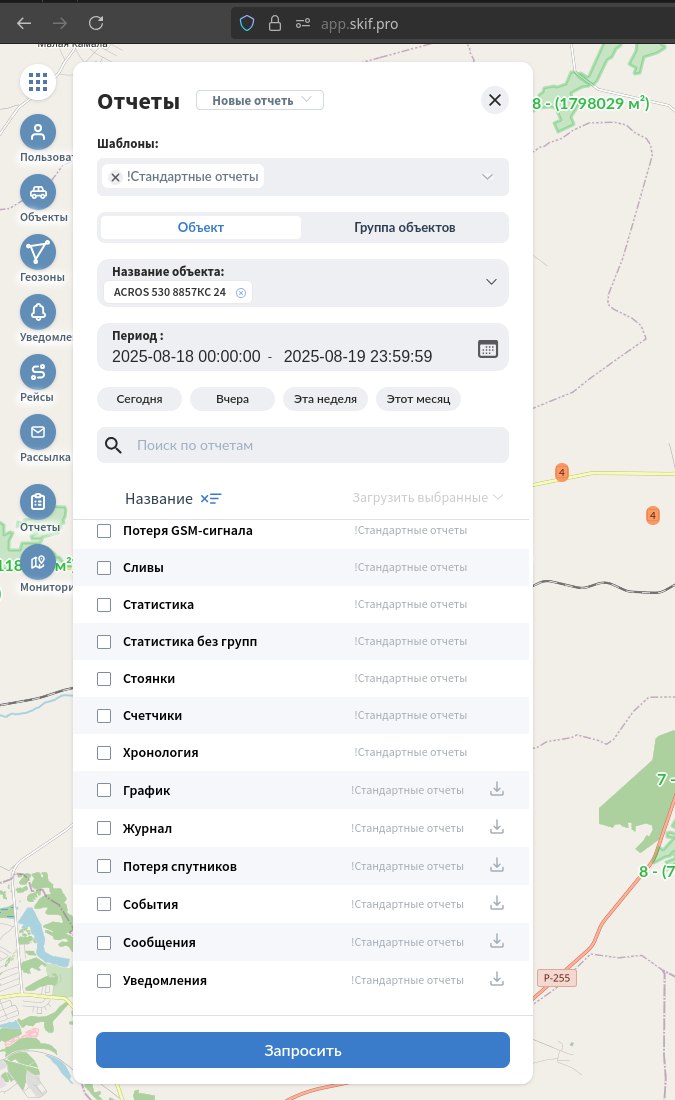The image size is (675, 1100).
Task: Download the События report
Action: click(x=497, y=903)
